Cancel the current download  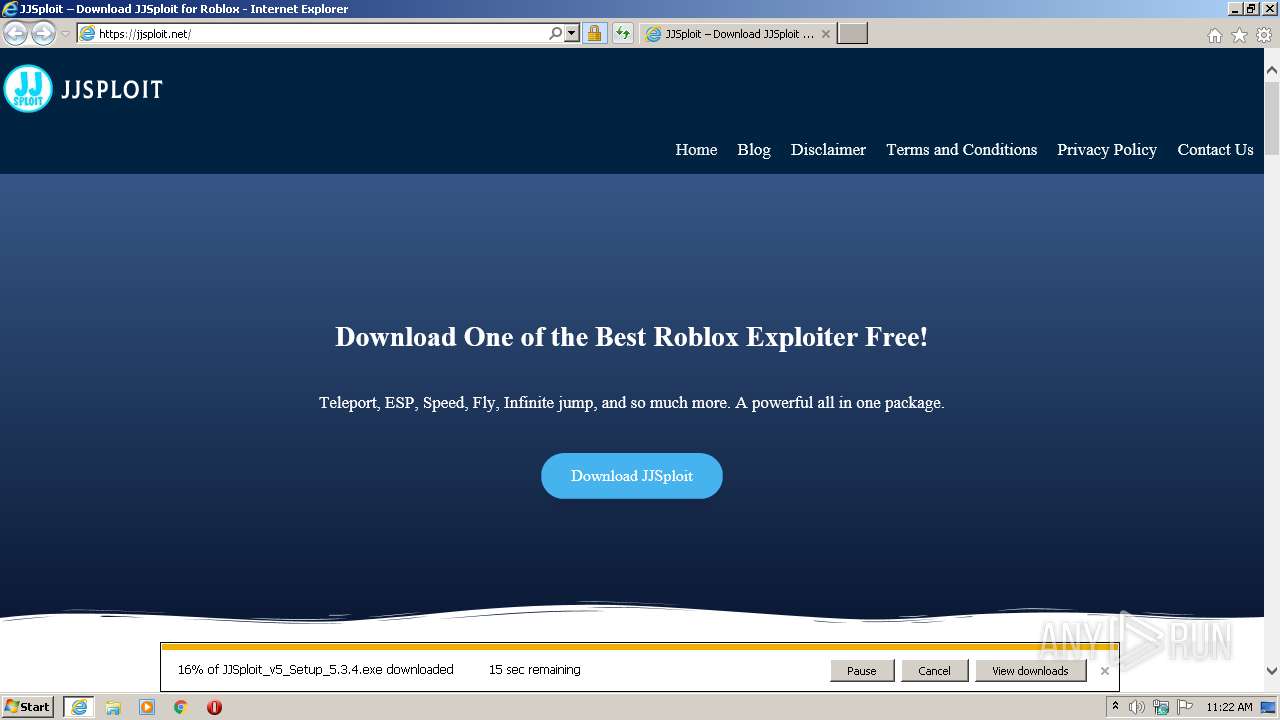pos(934,671)
